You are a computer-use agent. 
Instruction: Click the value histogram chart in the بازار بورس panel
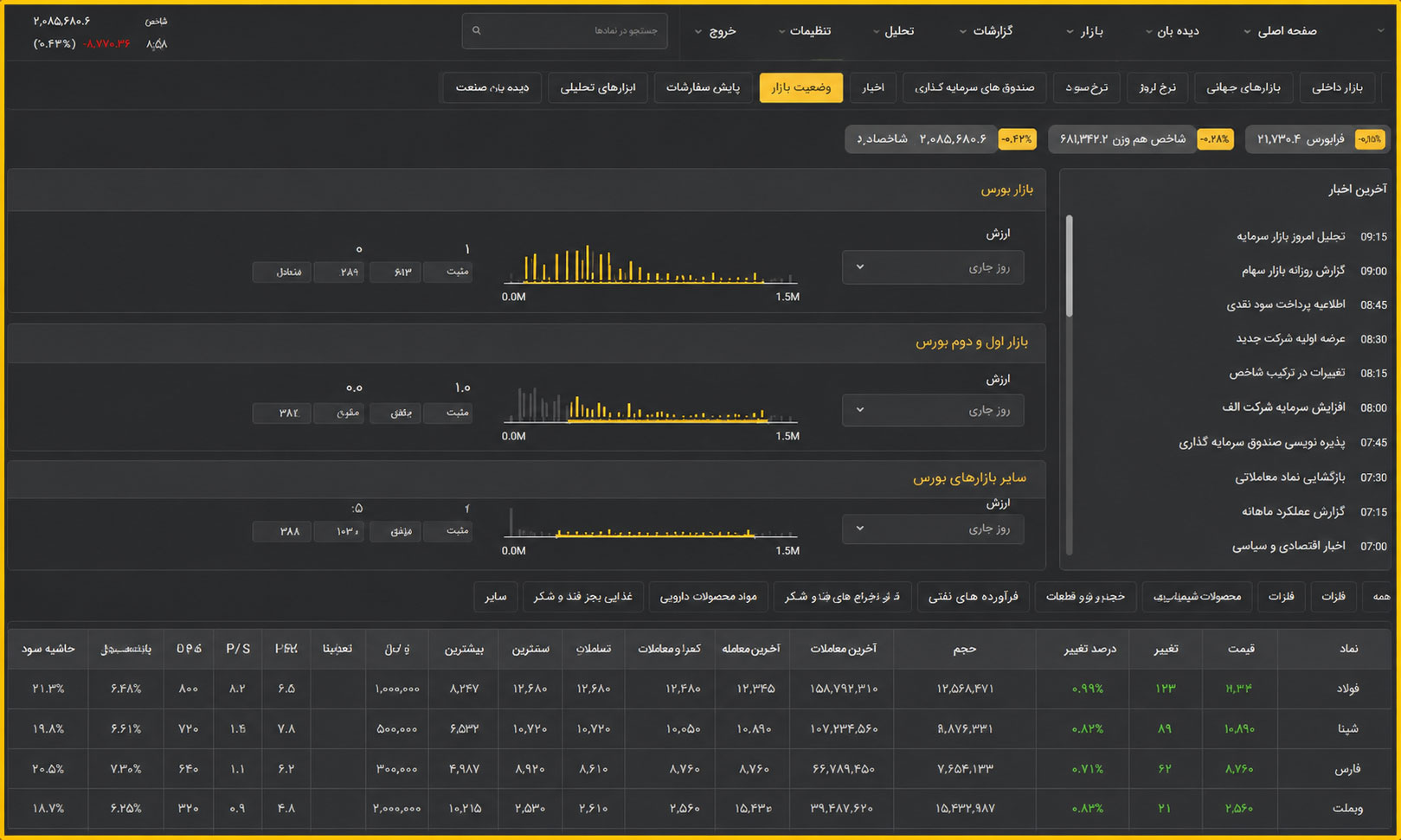click(x=650, y=265)
